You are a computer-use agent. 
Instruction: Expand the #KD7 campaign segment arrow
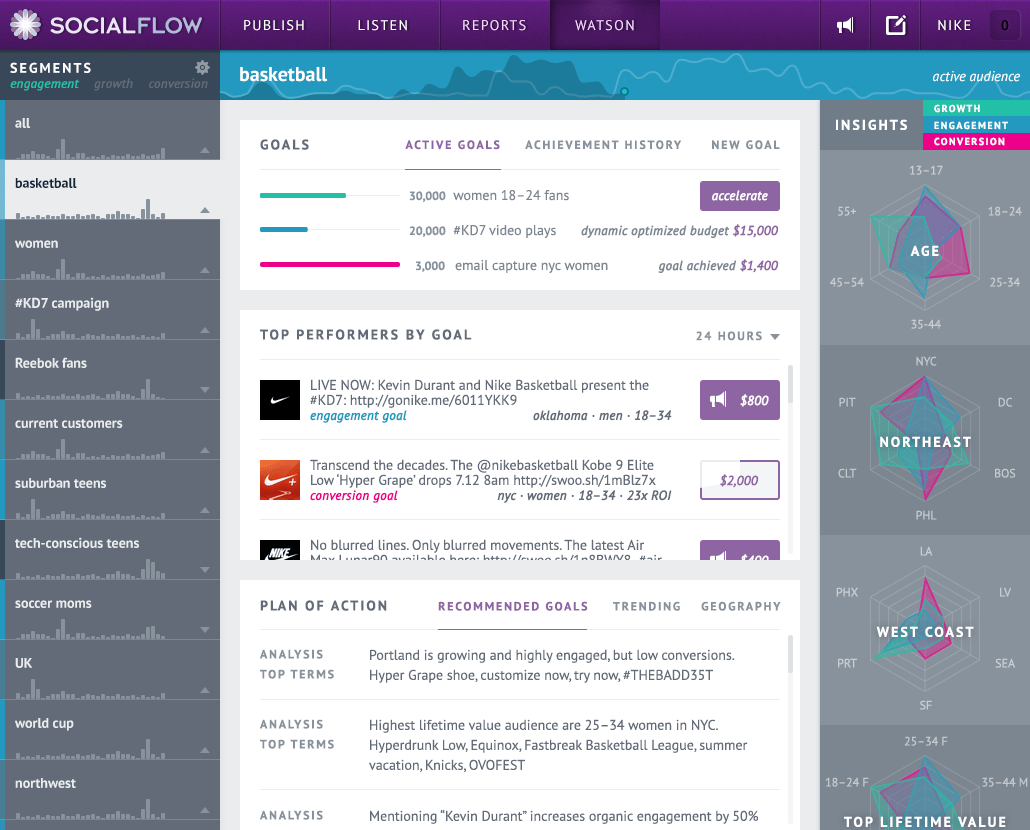point(205,330)
